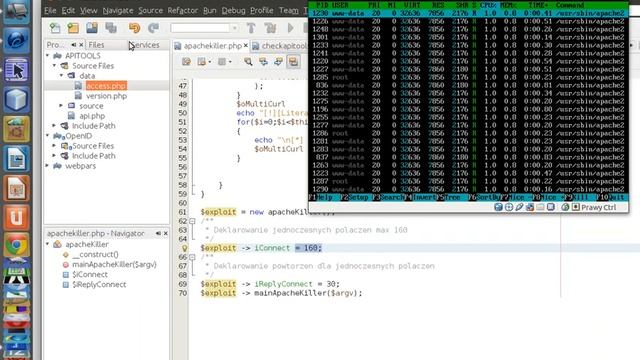Open the Refactor menu
Screen dimensions: 640x360
182,10
